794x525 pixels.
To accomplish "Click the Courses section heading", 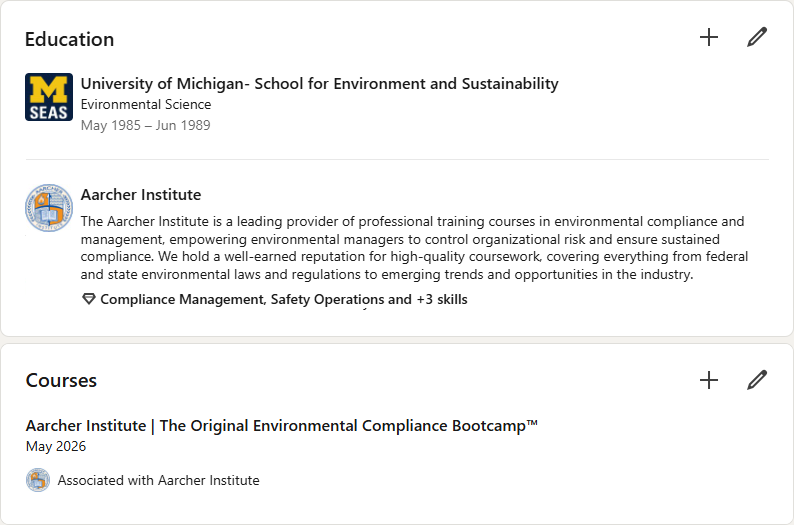I will pyautogui.click(x=61, y=381).
